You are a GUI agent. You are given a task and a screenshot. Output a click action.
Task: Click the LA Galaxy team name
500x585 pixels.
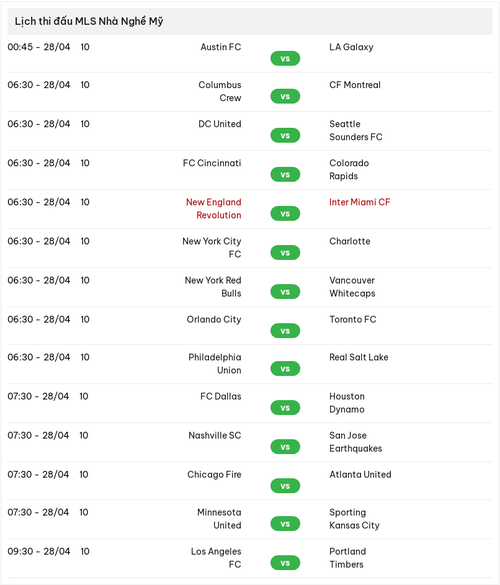(x=351, y=47)
